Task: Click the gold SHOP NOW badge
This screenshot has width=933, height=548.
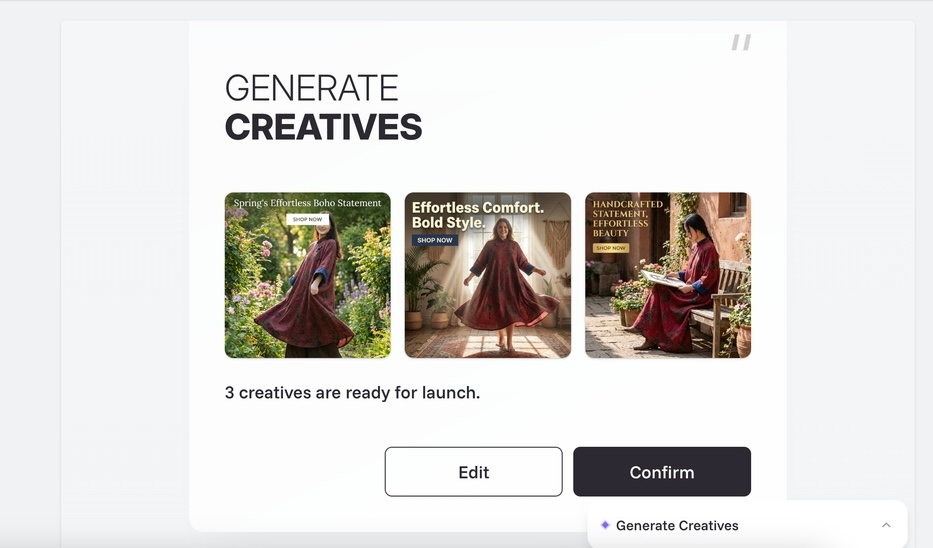Action: pos(610,248)
